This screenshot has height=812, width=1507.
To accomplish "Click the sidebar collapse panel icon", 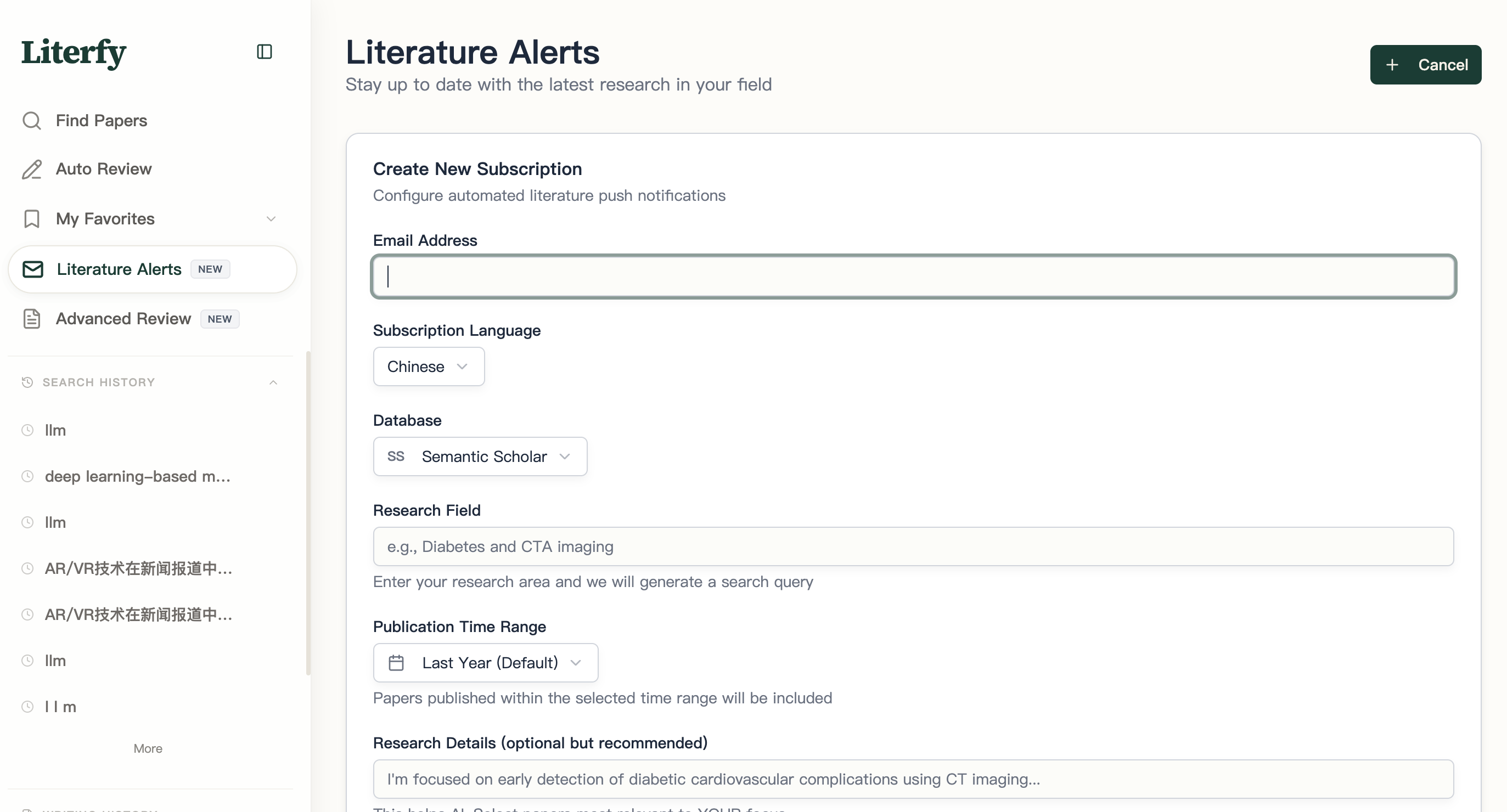I will tap(265, 52).
